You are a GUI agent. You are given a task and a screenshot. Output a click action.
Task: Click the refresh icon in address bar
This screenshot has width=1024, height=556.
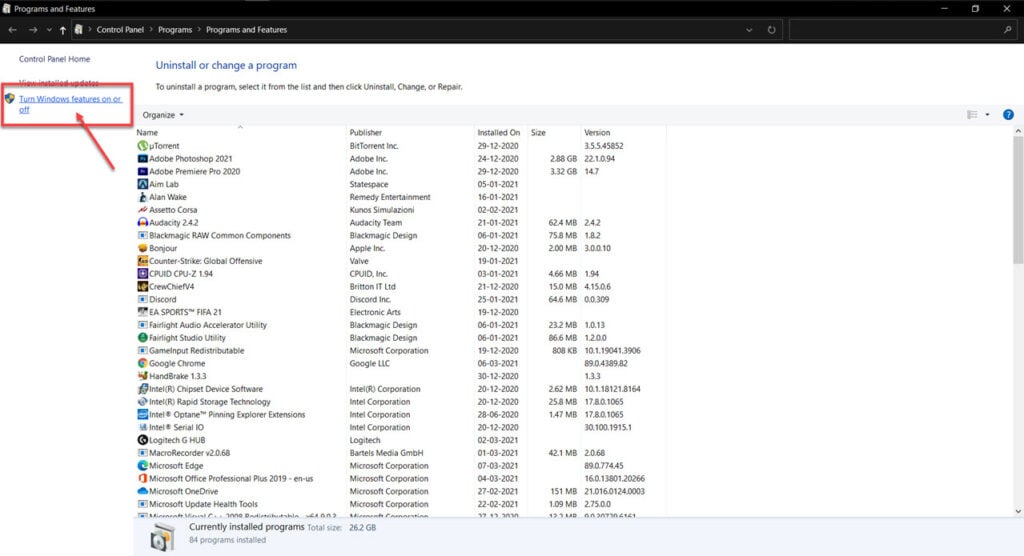(771, 30)
